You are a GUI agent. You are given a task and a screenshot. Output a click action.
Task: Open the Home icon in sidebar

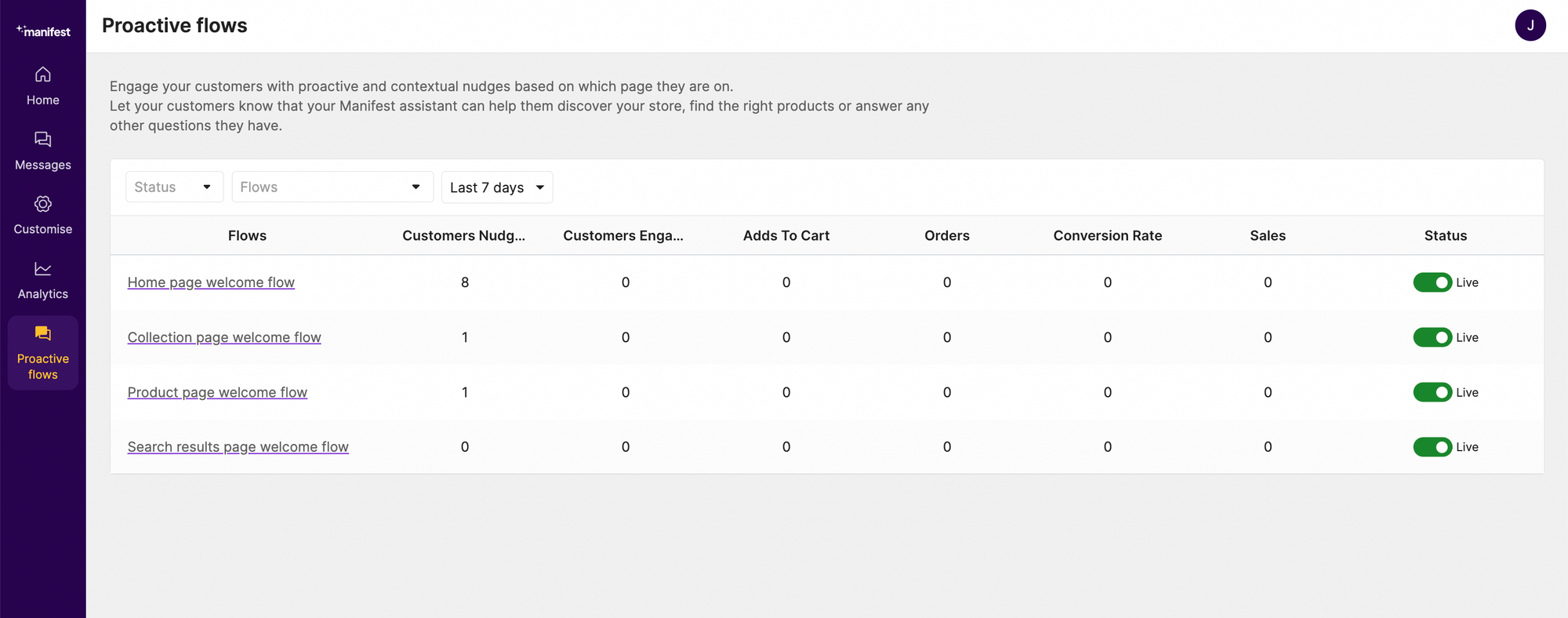(x=43, y=75)
